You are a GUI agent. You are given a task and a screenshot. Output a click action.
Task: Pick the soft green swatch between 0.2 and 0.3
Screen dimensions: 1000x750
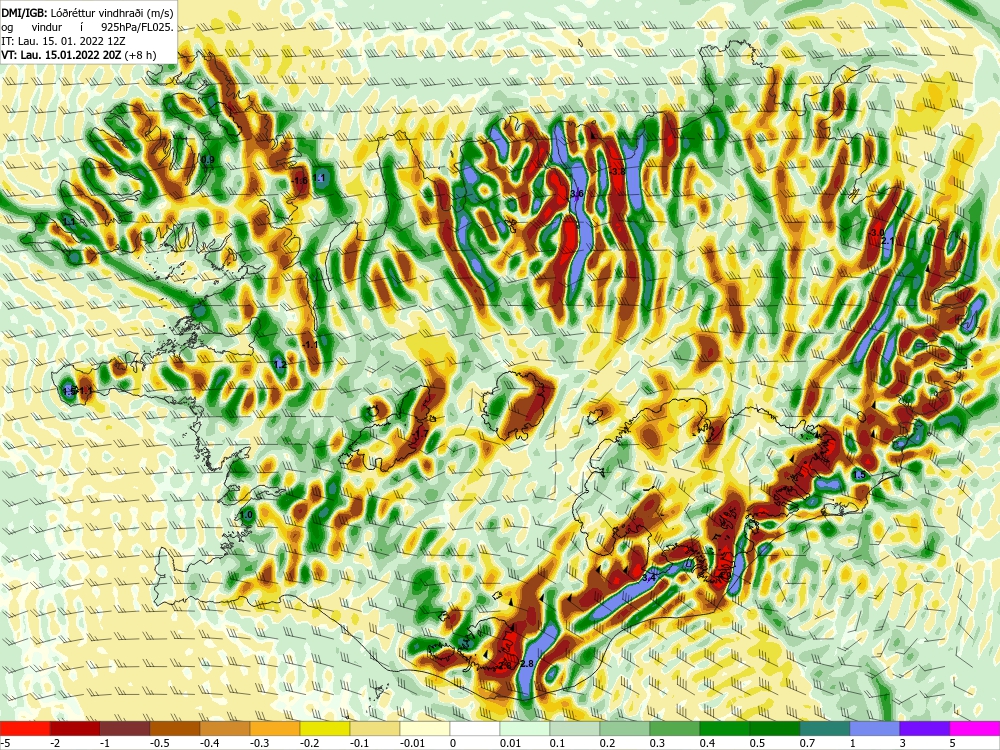coord(625,728)
